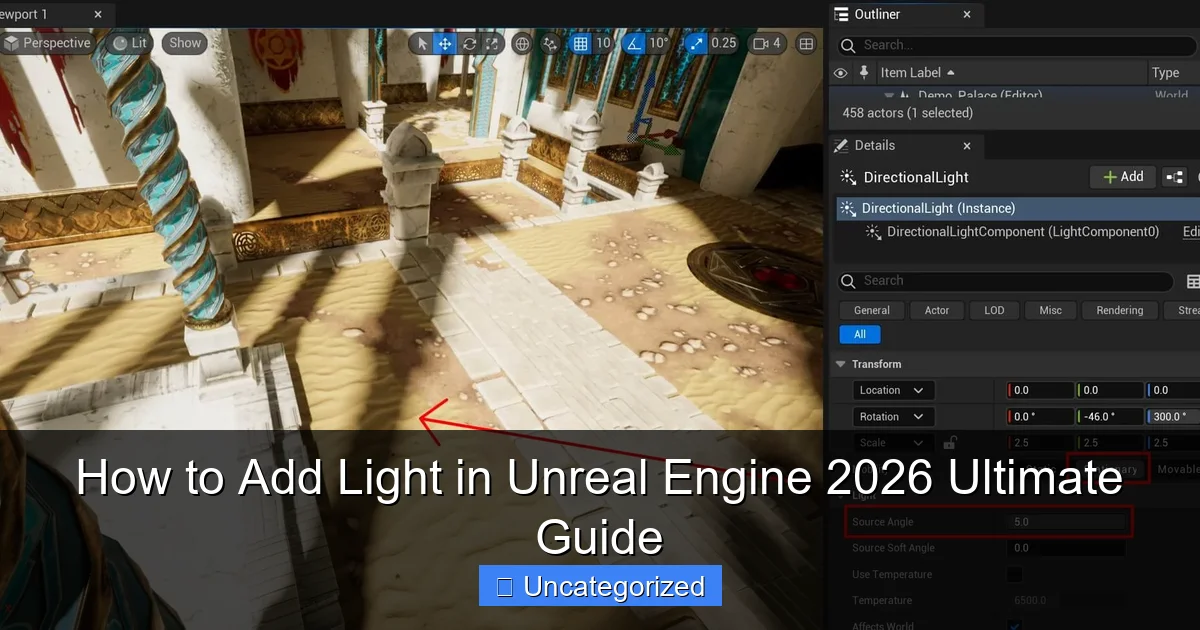Click the pin column icon in Outliner
1200x630 pixels.
[863, 72]
